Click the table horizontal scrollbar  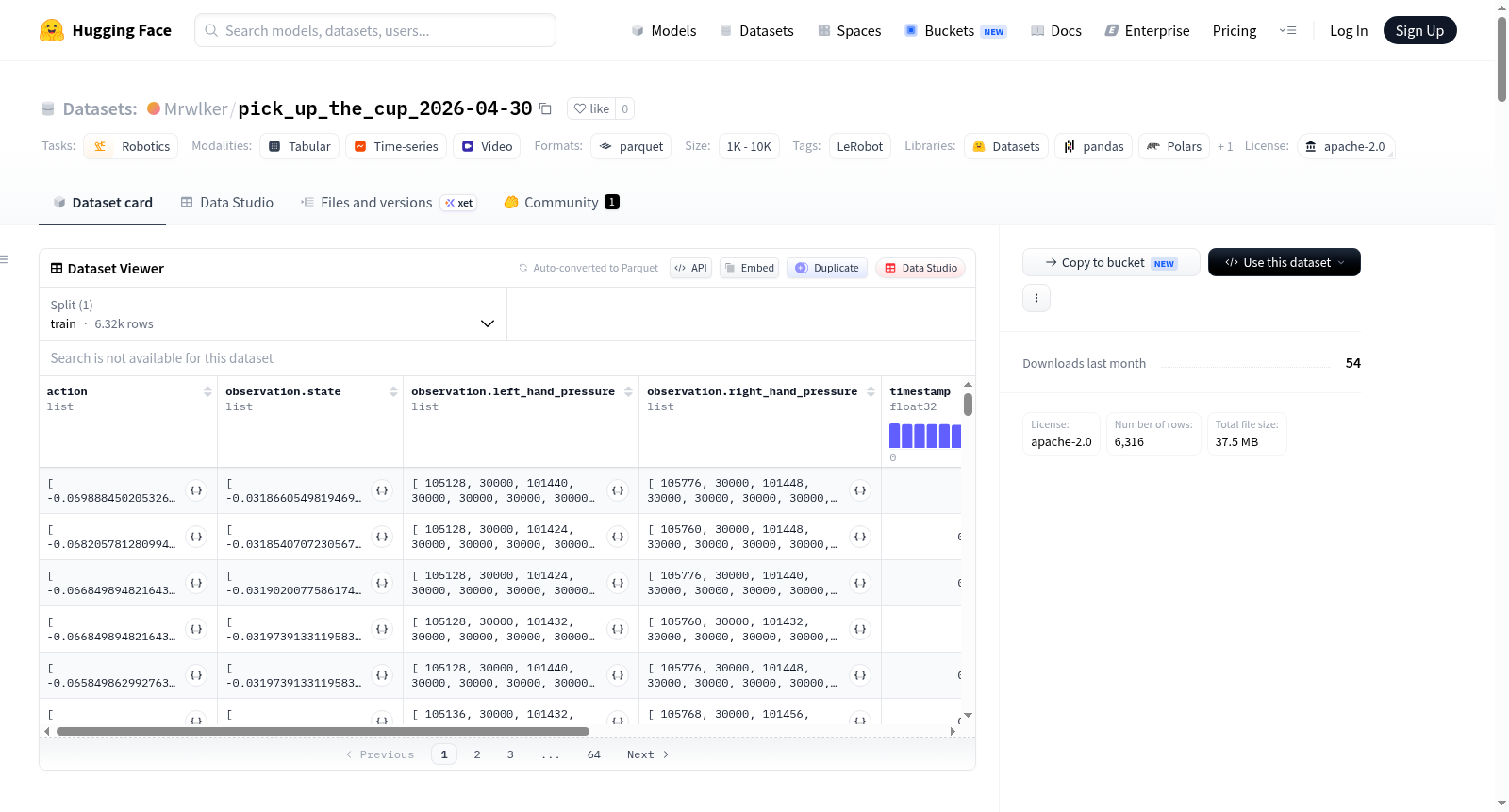[323, 731]
